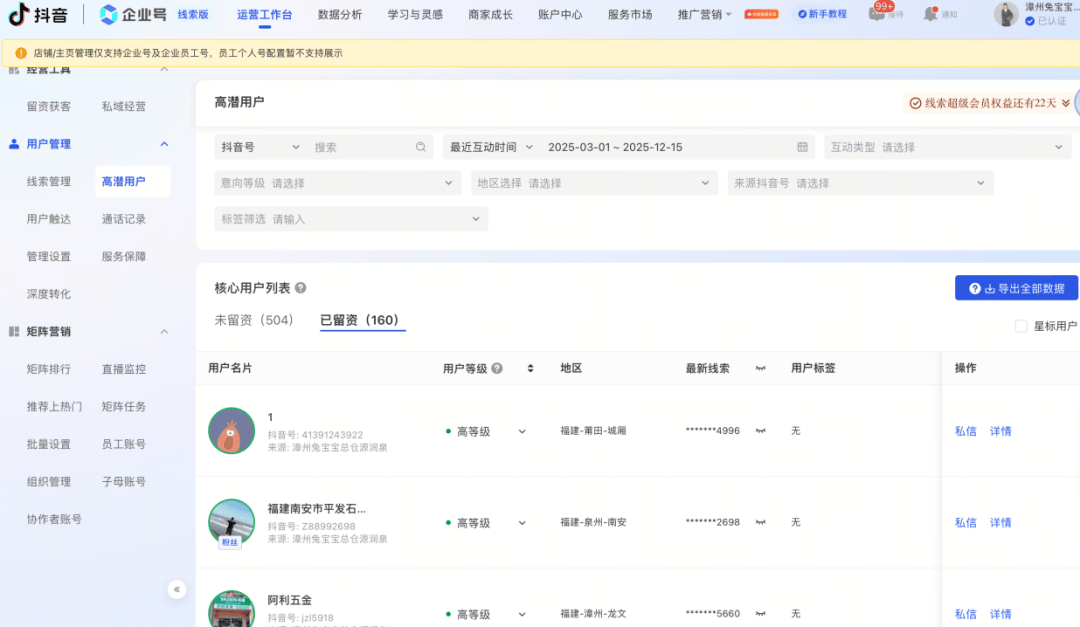Click 导出全部数据 button
Image resolution: width=1080 pixels, height=627 pixels.
[1016, 288]
